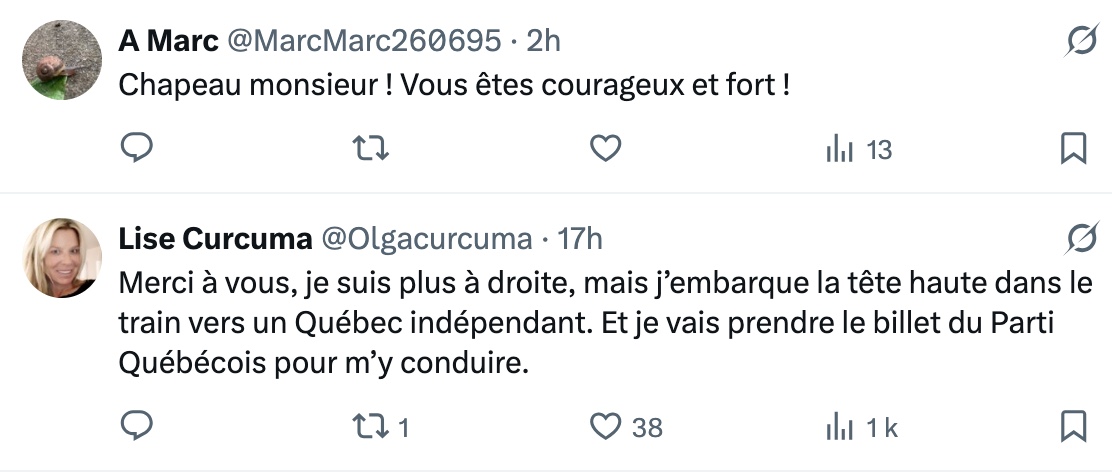Image resolution: width=1112 pixels, height=472 pixels.
Task: Repost A Marc's tweet
Action: tap(372, 149)
